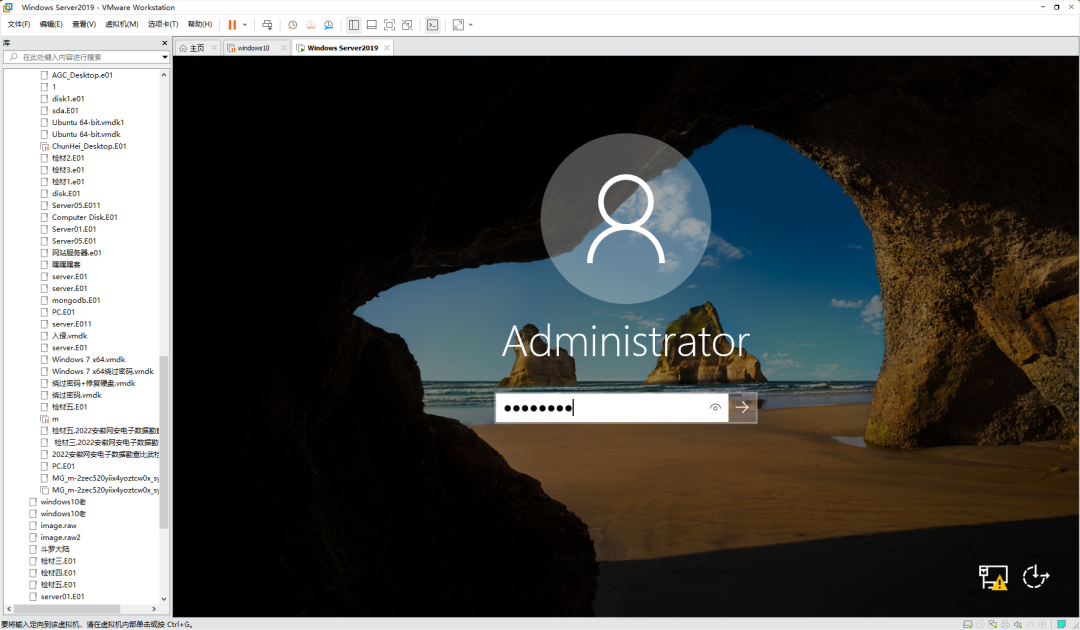Close the 主页 home tab
This screenshot has width=1080, height=630.
[x=214, y=48]
